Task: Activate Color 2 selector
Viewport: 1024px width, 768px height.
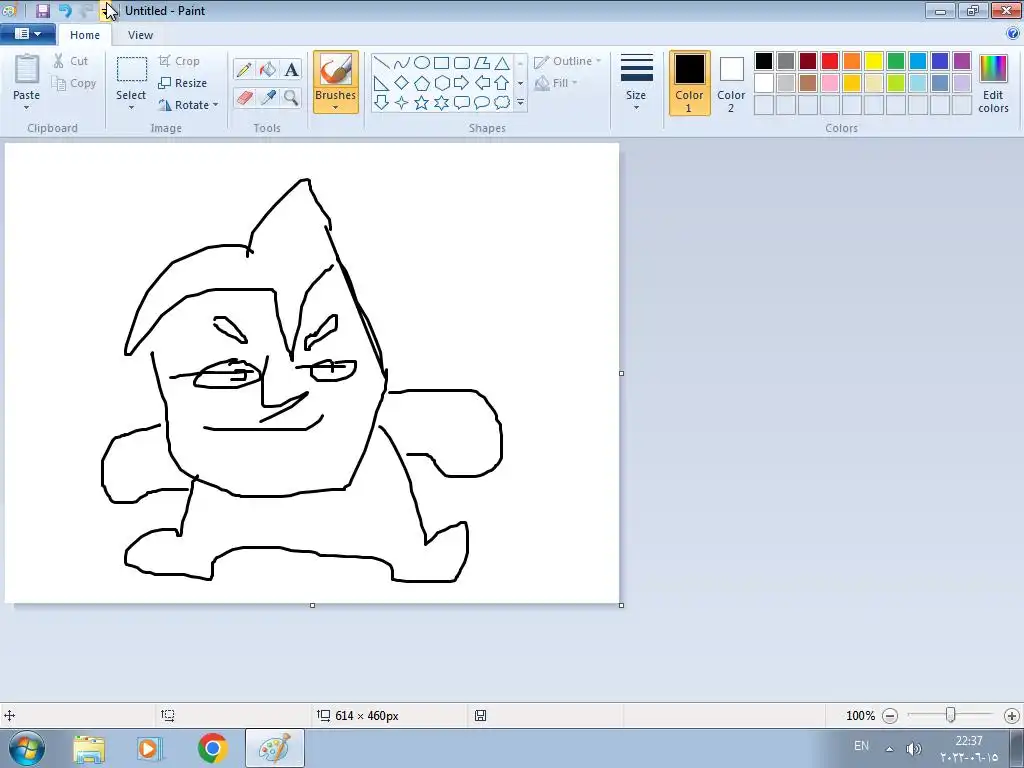Action: pyautogui.click(x=731, y=83)
